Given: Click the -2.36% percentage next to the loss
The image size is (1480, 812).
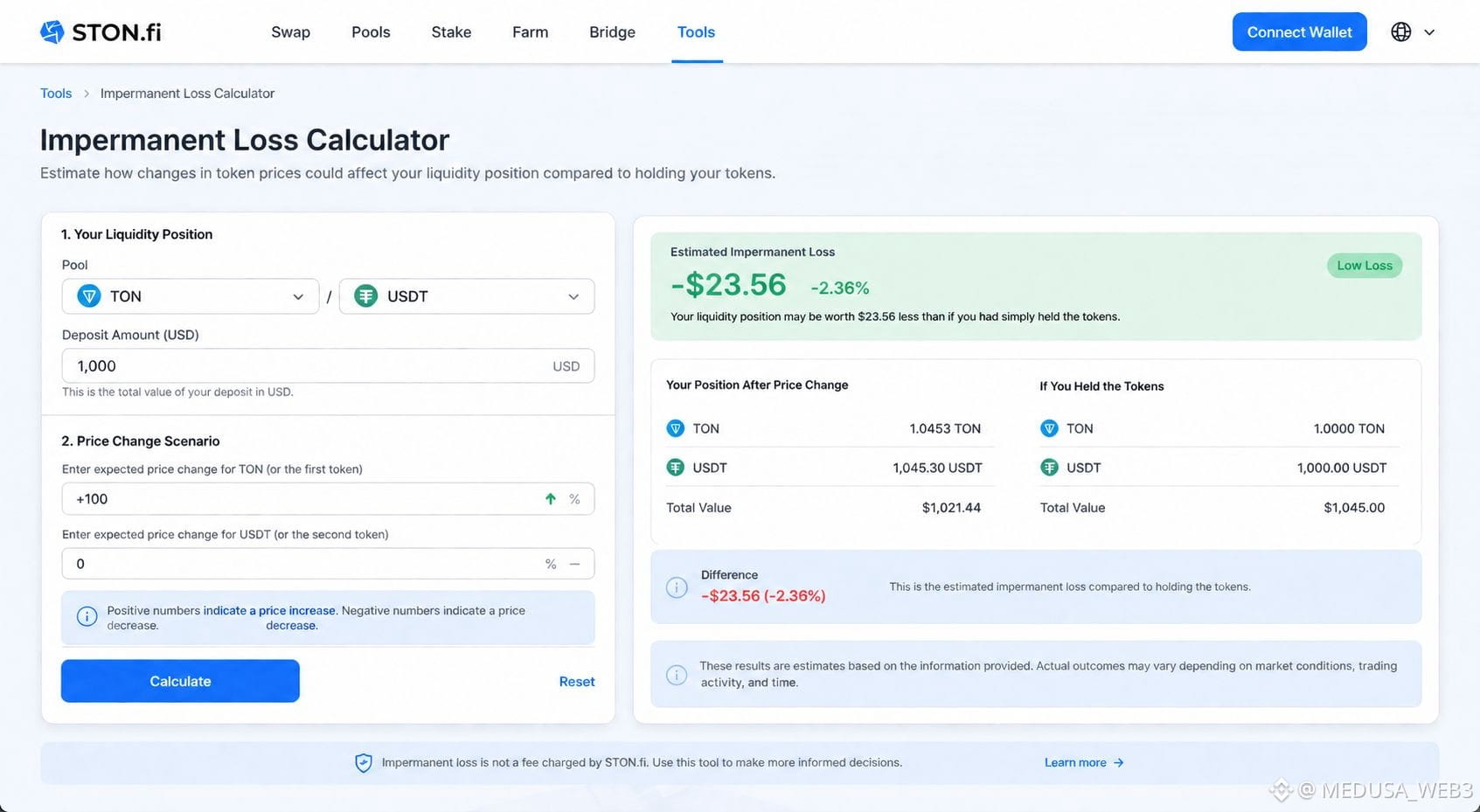Looking at the screenshot, I should coord(839,288).
